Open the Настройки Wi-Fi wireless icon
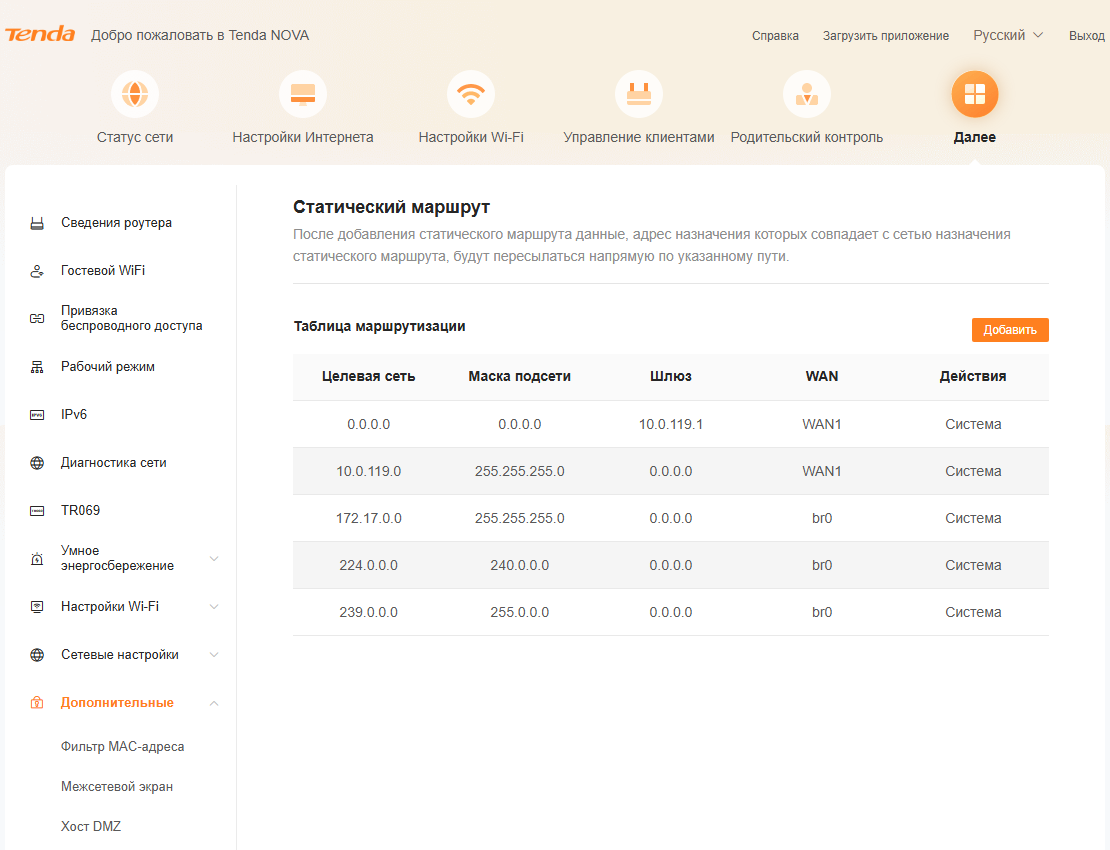 [471, 93]
